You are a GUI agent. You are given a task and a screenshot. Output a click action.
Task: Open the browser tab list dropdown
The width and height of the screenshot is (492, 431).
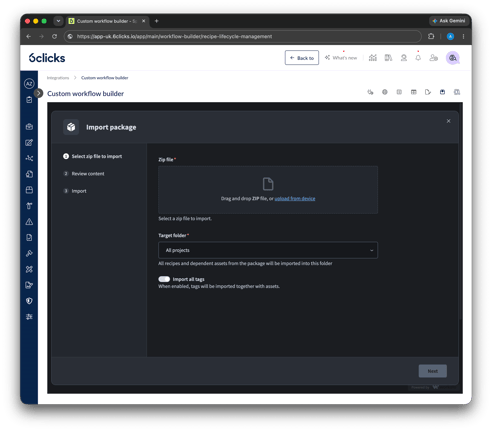[x=58, y=21]
